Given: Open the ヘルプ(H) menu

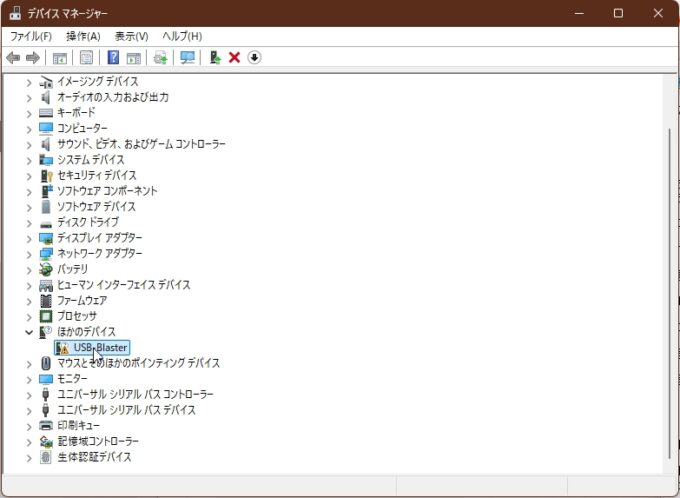Looking at the screenshot, I should 182,36.
